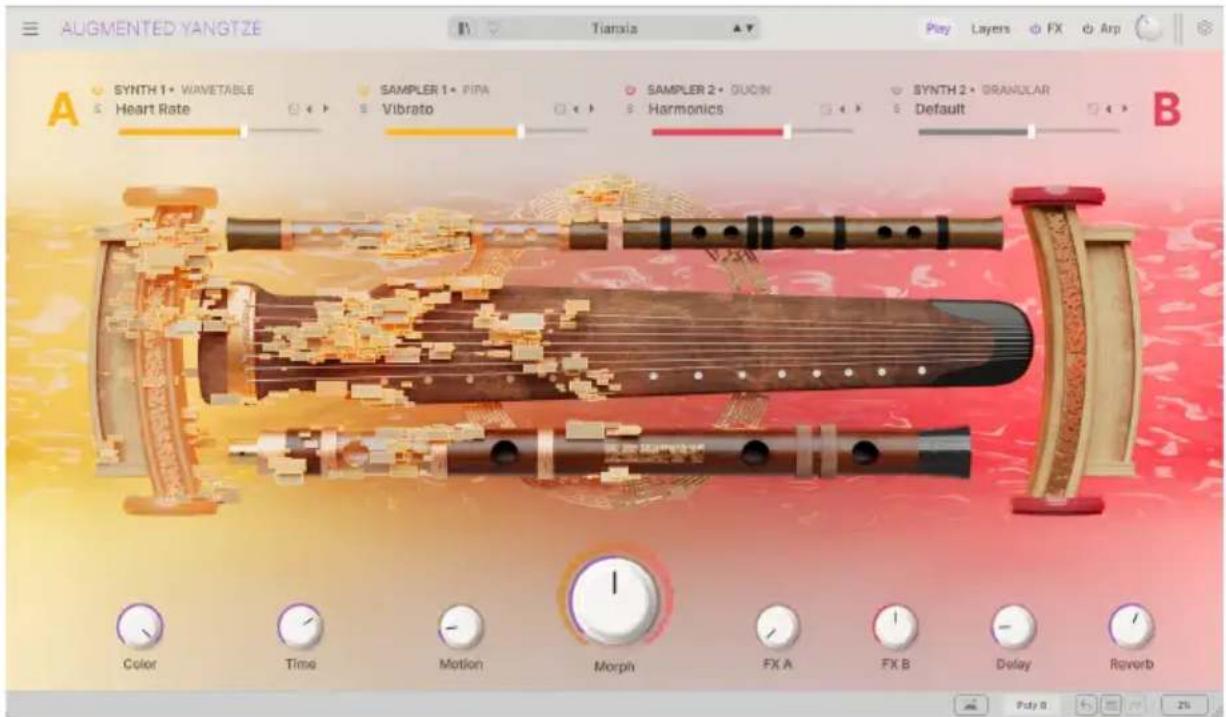Open the Vibrato sample selector
1226x717 pixels.
(x=407, y=109)
